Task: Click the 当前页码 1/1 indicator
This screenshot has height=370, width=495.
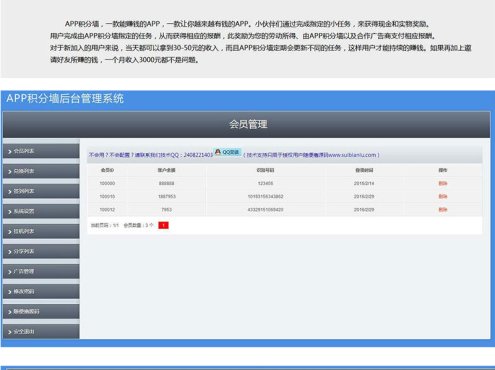Action: click(105, 225)
